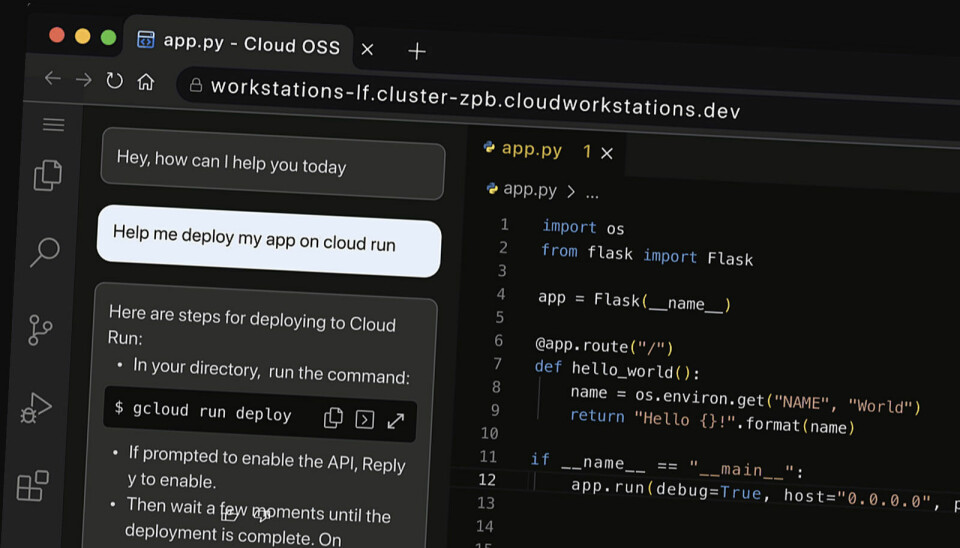Click the browser forward arrow
This screenshot has height=548, width=960.
[x=83, y=80]
